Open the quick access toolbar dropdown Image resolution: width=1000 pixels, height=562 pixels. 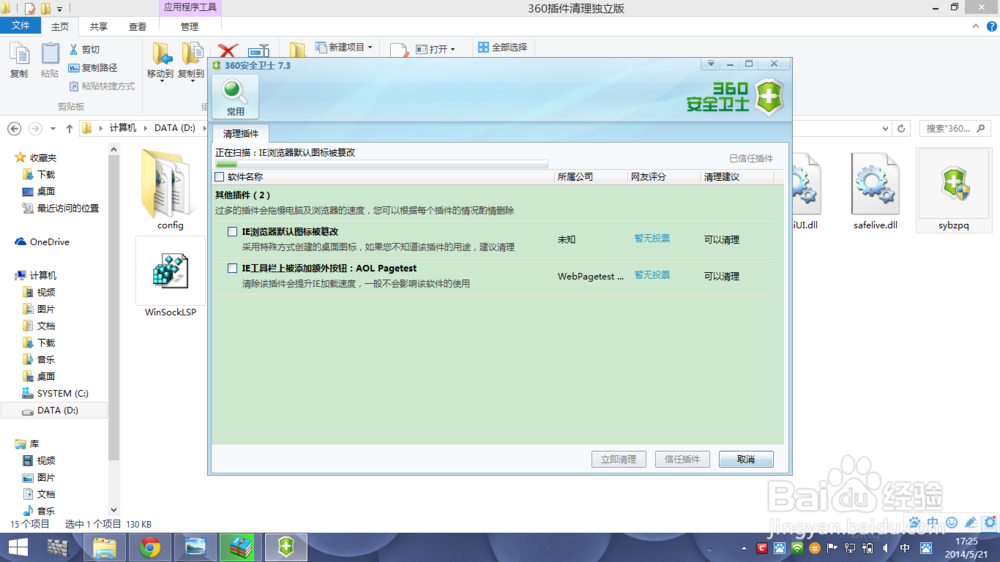click(x=60, y=9)
